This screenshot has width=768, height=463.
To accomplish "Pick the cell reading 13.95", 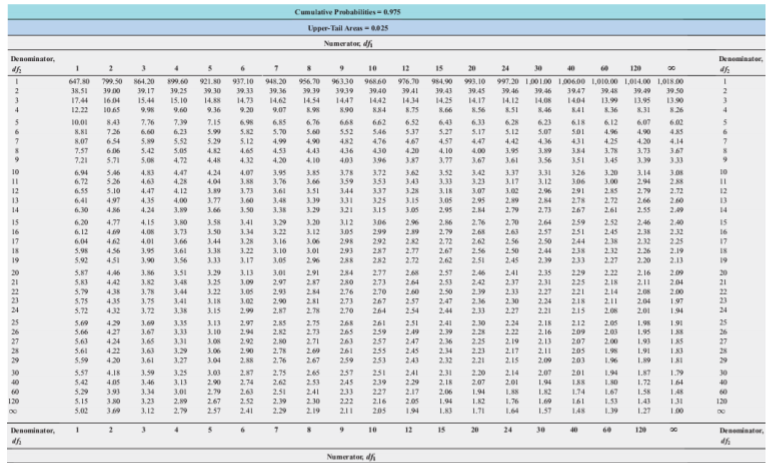I will (x=643, y=100).
